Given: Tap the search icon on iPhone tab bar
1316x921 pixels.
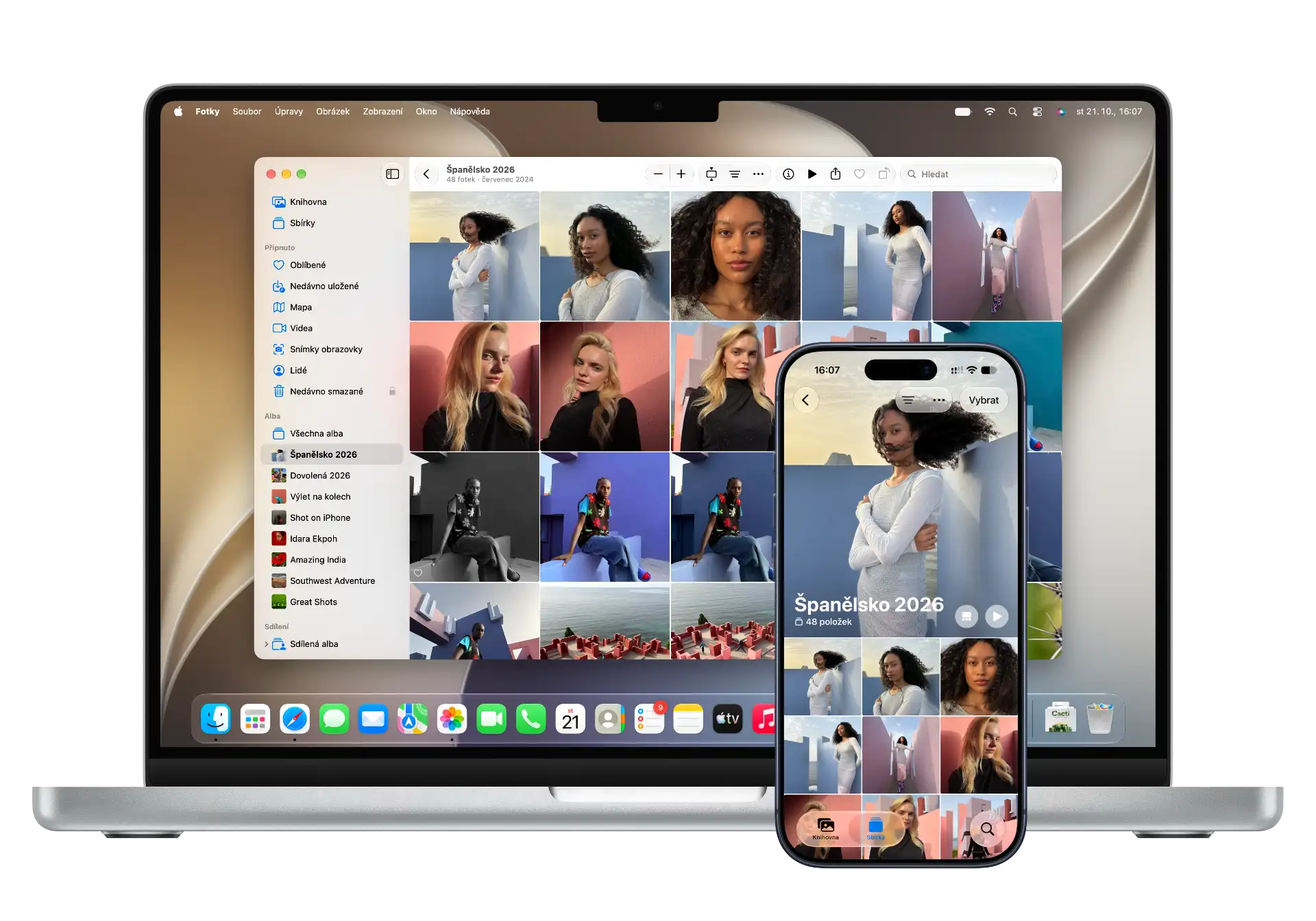Looking at the screenshot, I should 987,828.
